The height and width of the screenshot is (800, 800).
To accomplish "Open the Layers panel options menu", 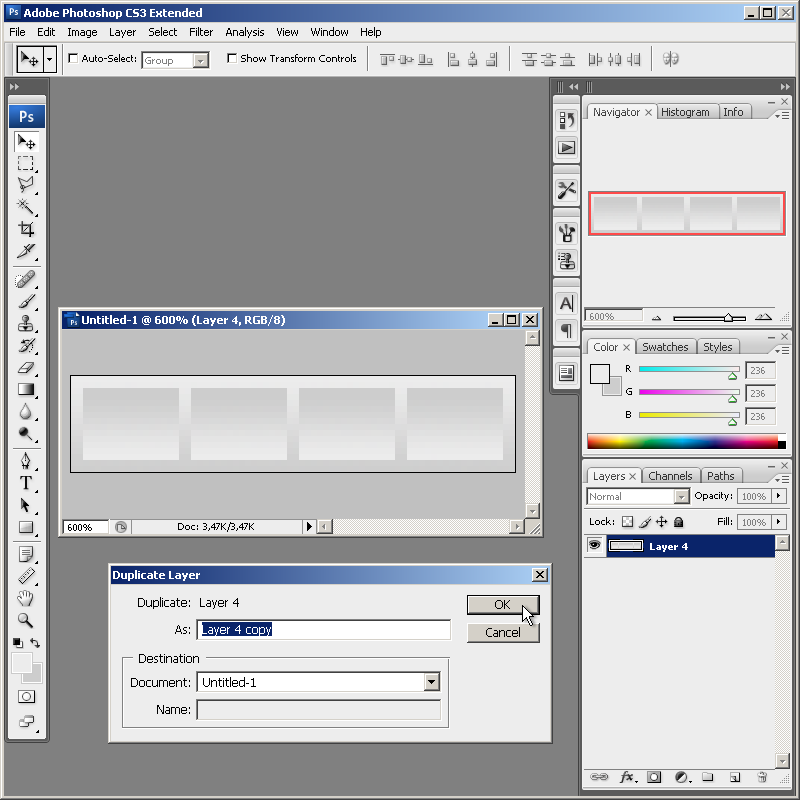I will point(782,480).
